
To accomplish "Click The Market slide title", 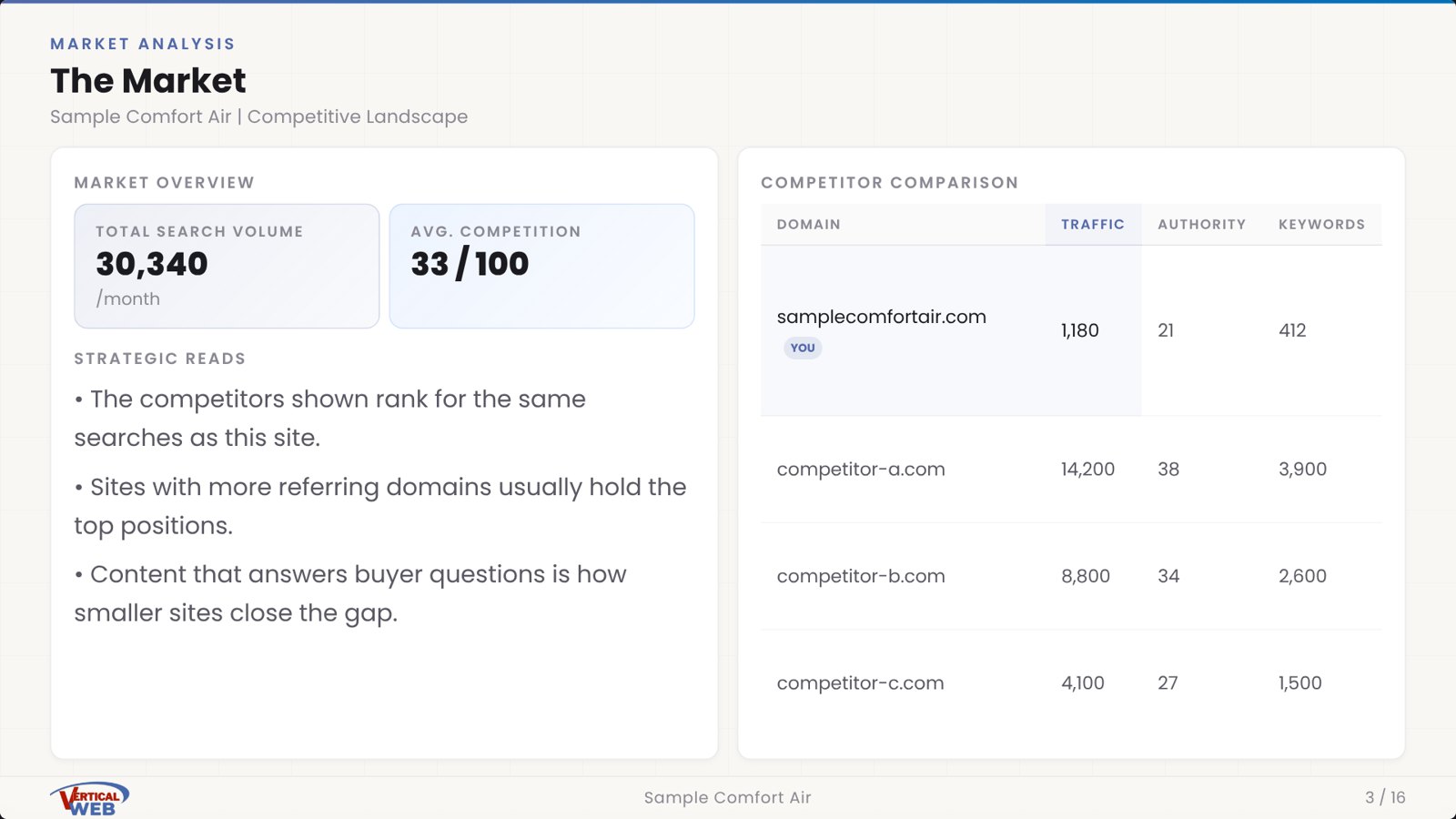I will 148,81.
